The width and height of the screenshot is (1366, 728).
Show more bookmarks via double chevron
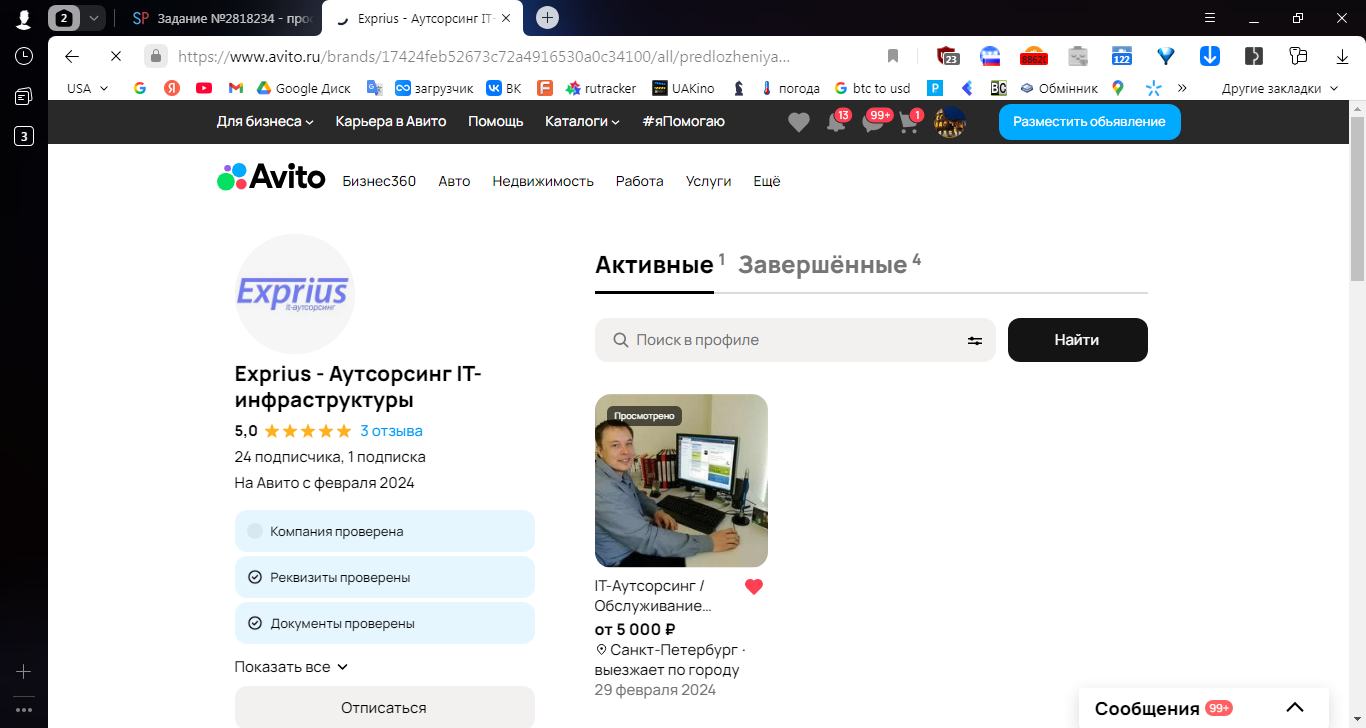(1182, 88)
